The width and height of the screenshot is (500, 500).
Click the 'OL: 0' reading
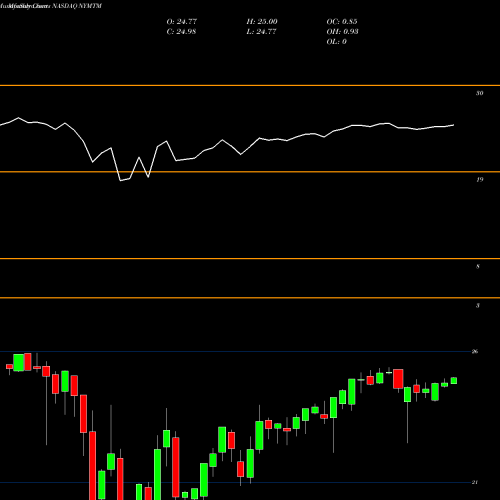(336, 41)
